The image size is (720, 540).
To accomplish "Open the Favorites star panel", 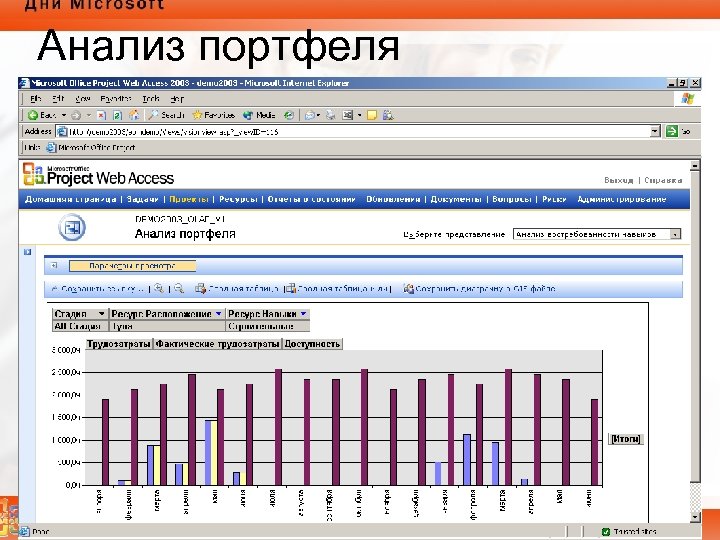I will click(x=214, y=115).
